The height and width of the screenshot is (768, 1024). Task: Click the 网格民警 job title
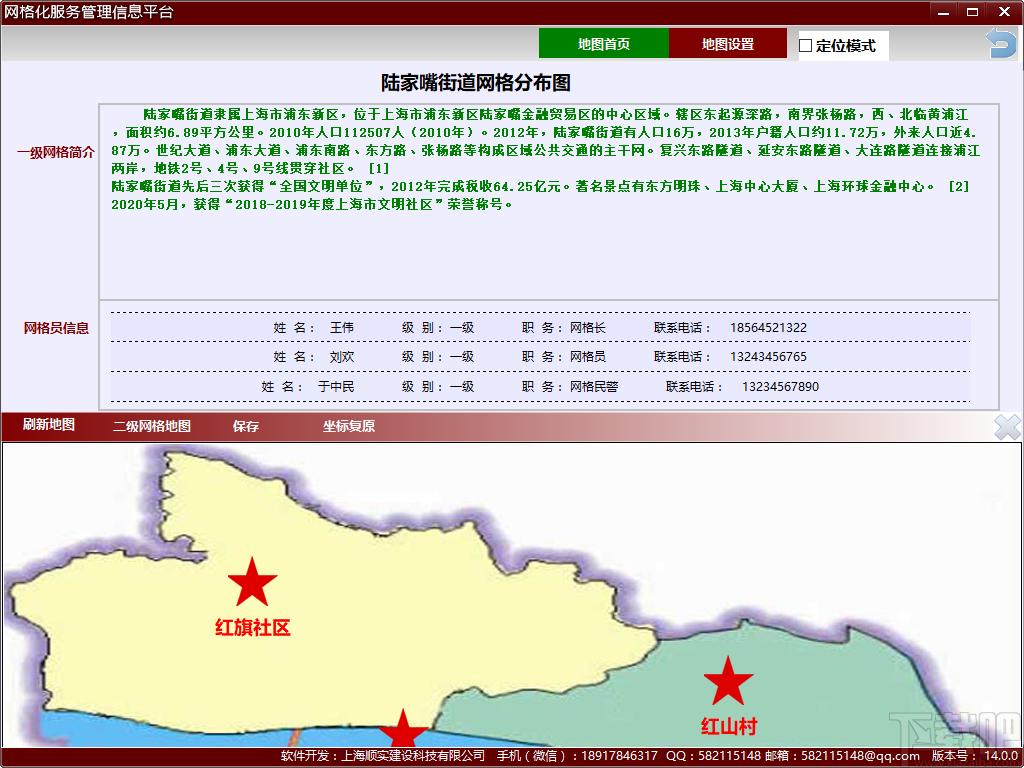594,387
